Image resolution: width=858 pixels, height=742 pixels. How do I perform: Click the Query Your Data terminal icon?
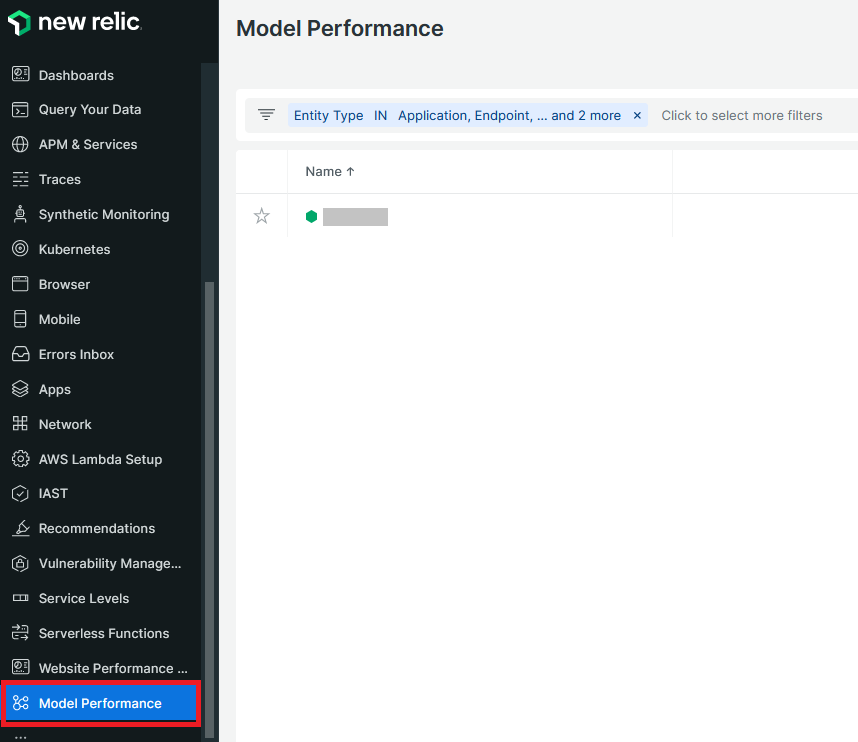click(20, 109)
